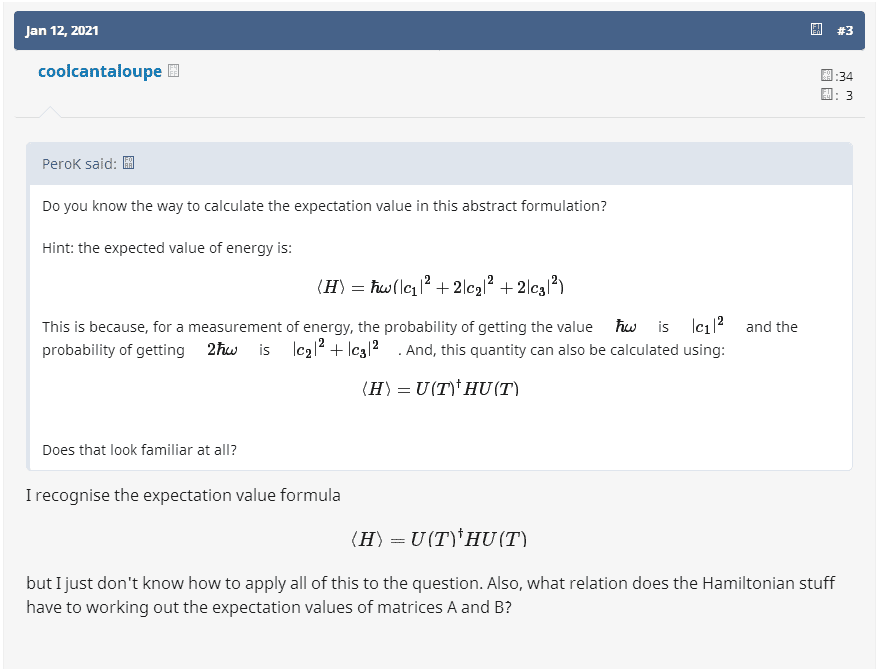Open the #3 post permalink
The width and height of the screenshot is (882, 671).
click(x=845, y=30)
